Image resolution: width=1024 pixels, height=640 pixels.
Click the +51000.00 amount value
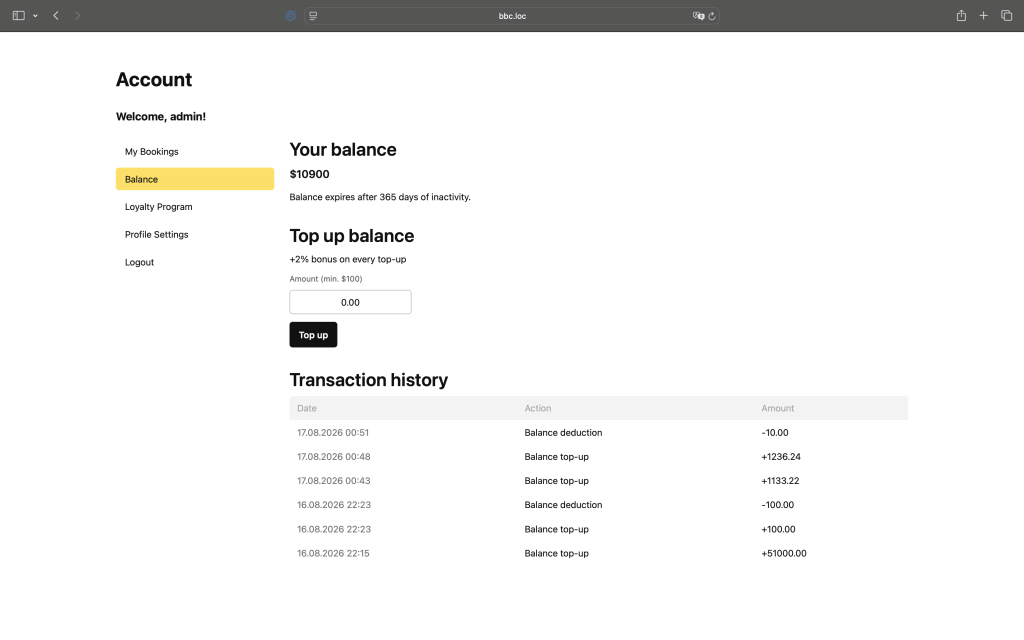(784, 553)
